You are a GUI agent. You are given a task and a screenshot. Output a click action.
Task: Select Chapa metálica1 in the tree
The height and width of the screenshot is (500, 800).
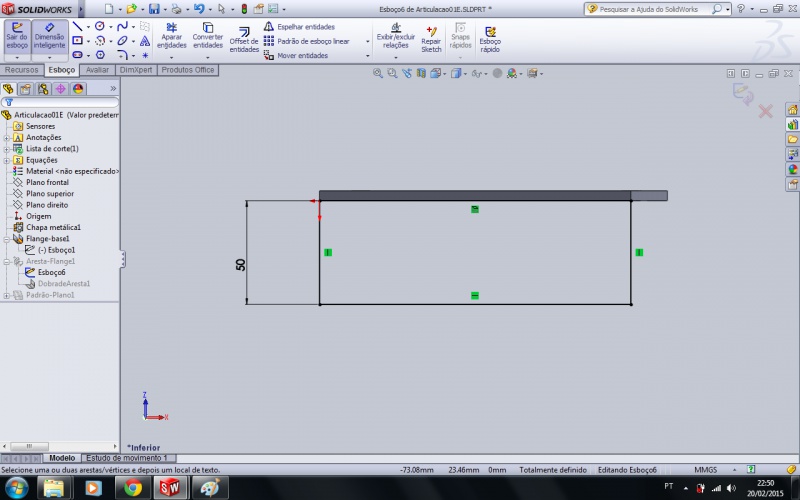tap(53, 227)
